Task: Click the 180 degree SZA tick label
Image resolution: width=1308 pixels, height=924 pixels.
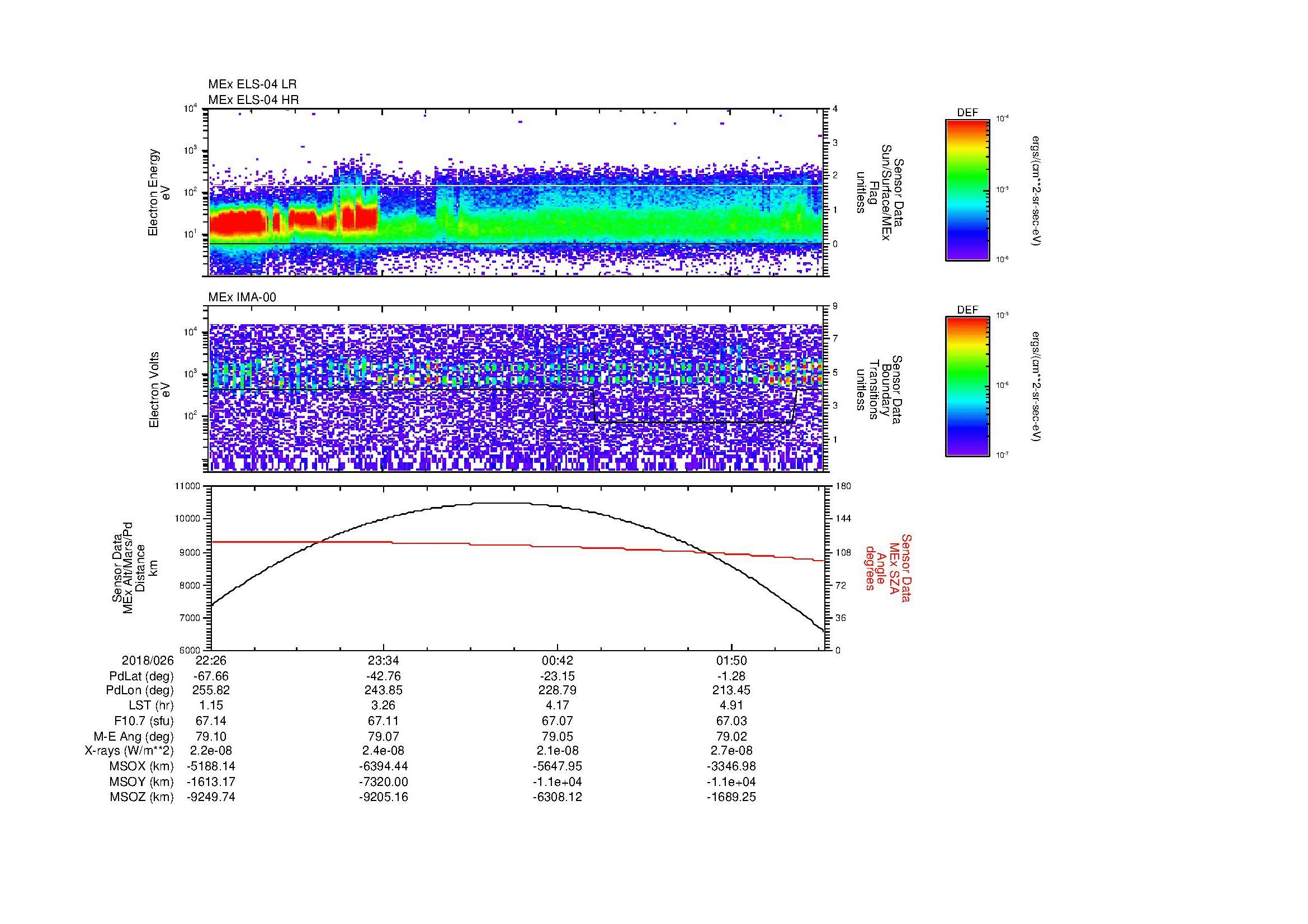Action: (x=843, y=486)
